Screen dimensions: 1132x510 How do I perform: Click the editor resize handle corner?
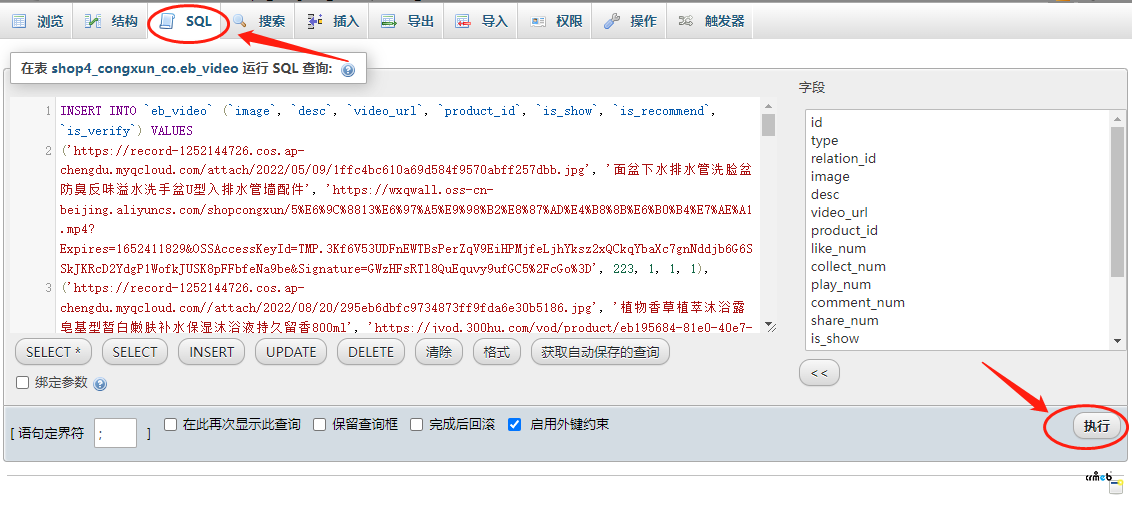pyautogui.click(x=769, y=327)
